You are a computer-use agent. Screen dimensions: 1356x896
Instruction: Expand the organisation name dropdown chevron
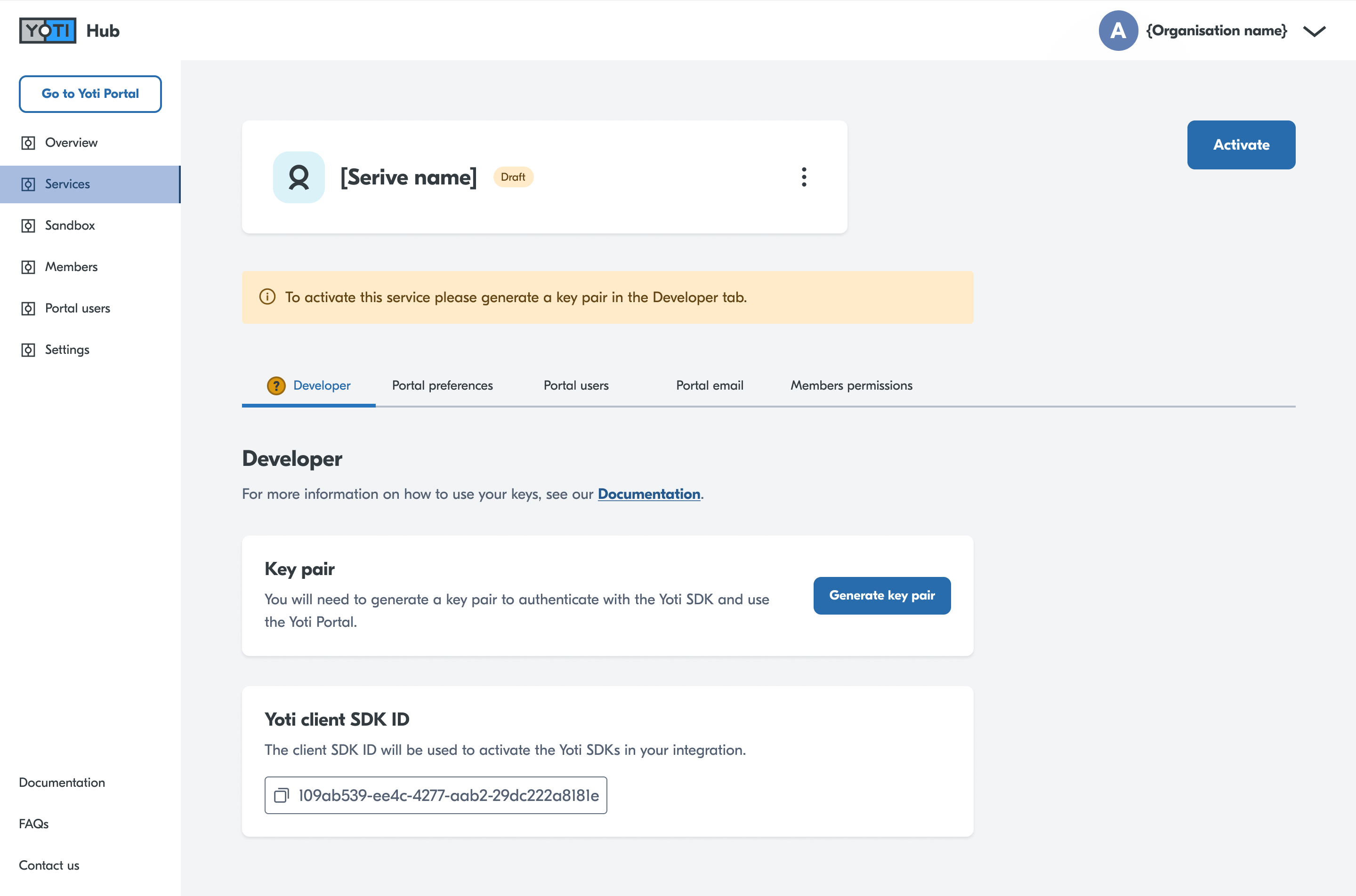(1314, 31)
